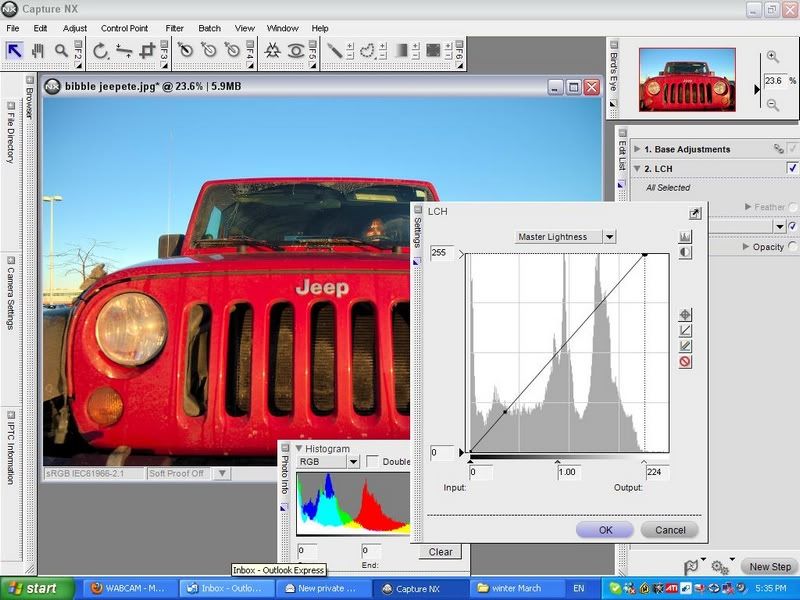Select the Red-Eye control point tool

coord(296,50)
